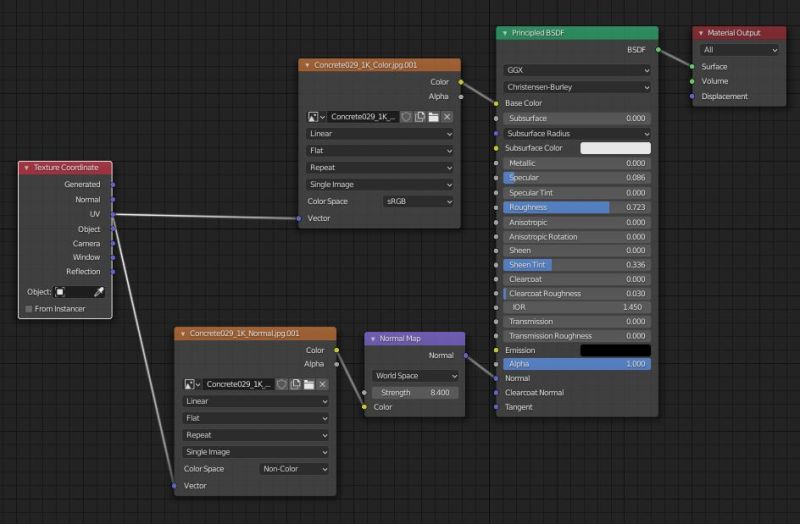Enable From Instancer checkbox

[x=29, y=309]
